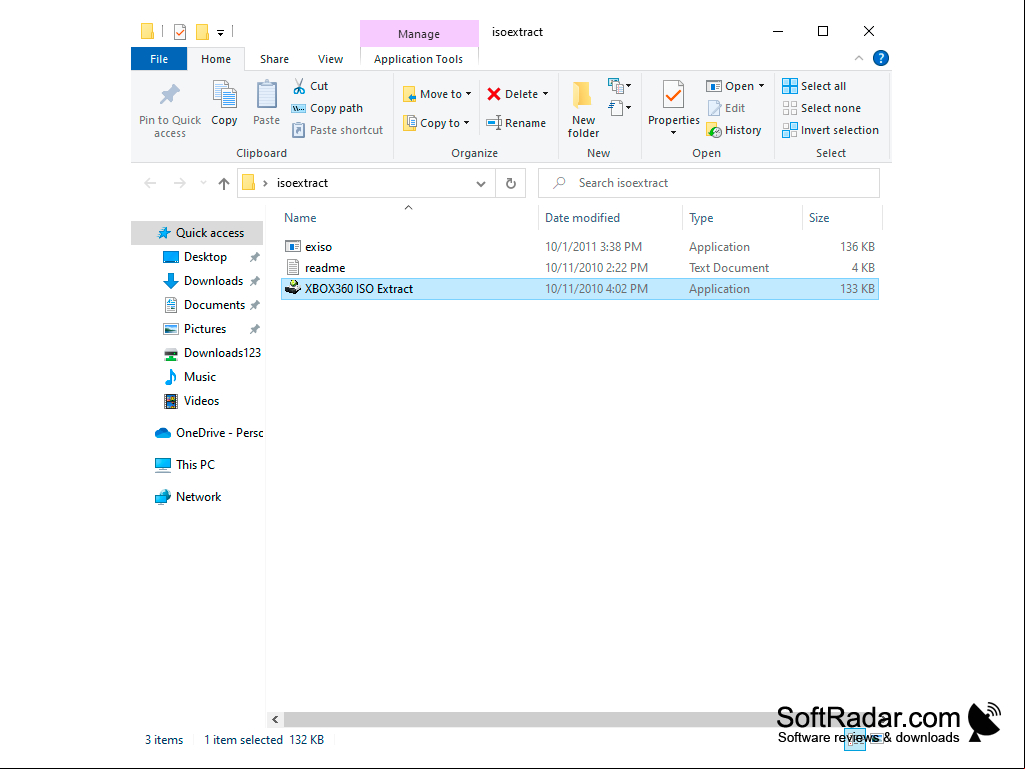Open OneDrive in the navigation pane
Viewport: 1025px width, 769px height.
tap(209, 433)
